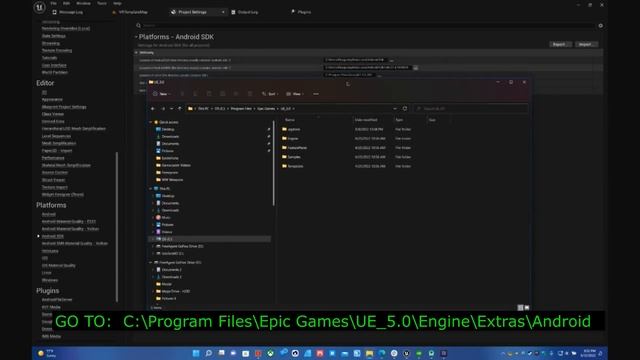This screenshot has width=640, height=360.
Task: Click Epic Games in the address breadcrumb
Action: point(266,109)
